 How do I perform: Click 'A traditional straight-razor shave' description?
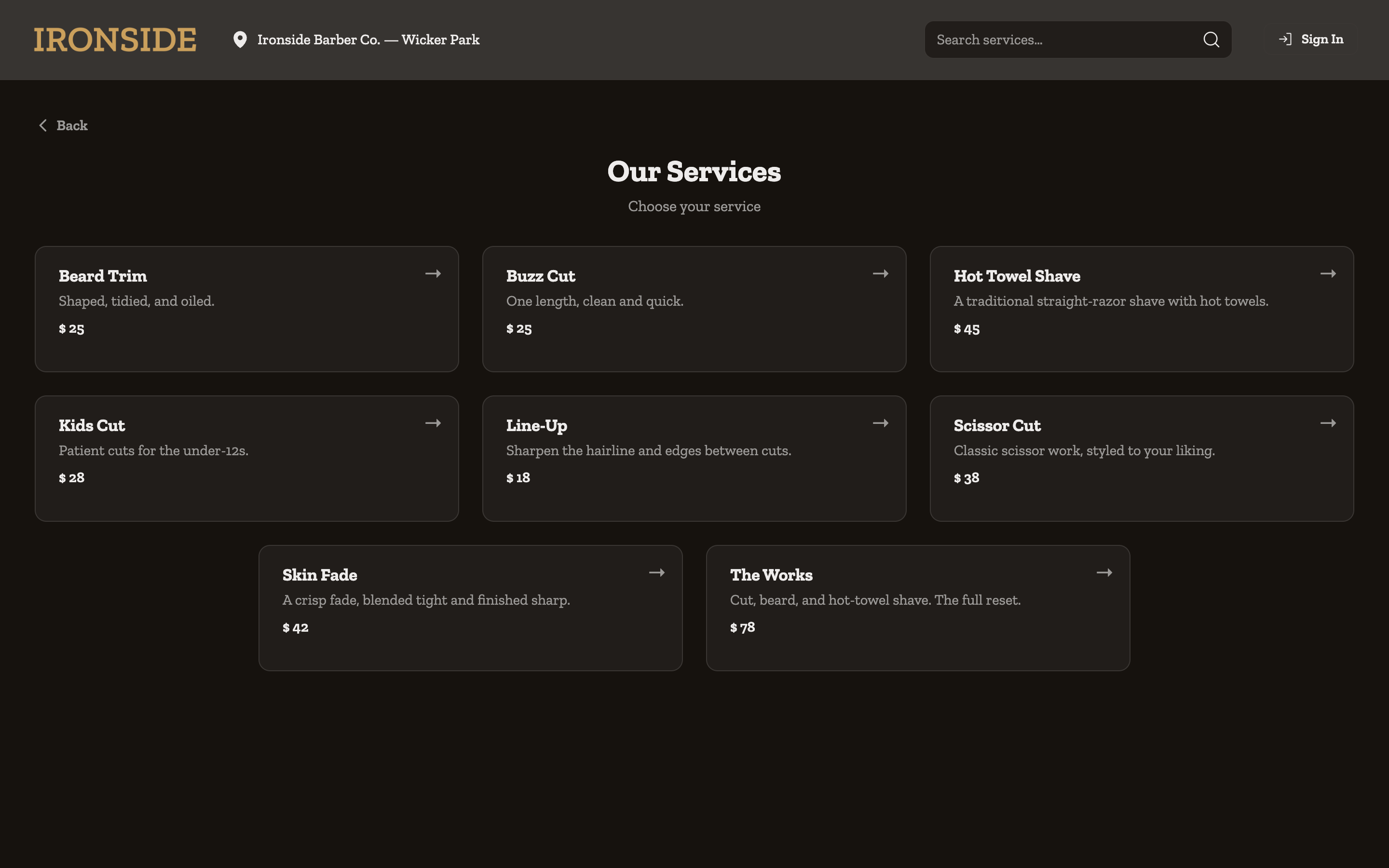pos(1111,301)
